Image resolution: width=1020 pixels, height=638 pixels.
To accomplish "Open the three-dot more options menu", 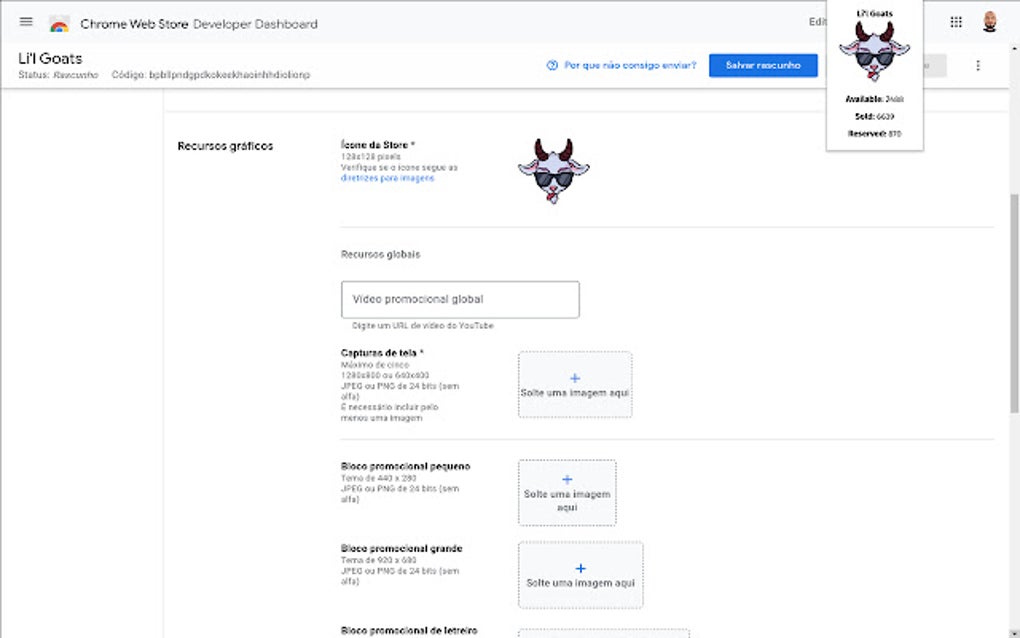I will [x=978, y=66].
